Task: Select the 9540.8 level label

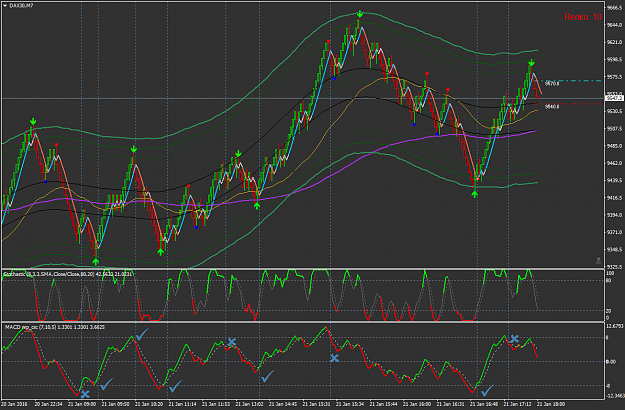Action: coord(552,107)
